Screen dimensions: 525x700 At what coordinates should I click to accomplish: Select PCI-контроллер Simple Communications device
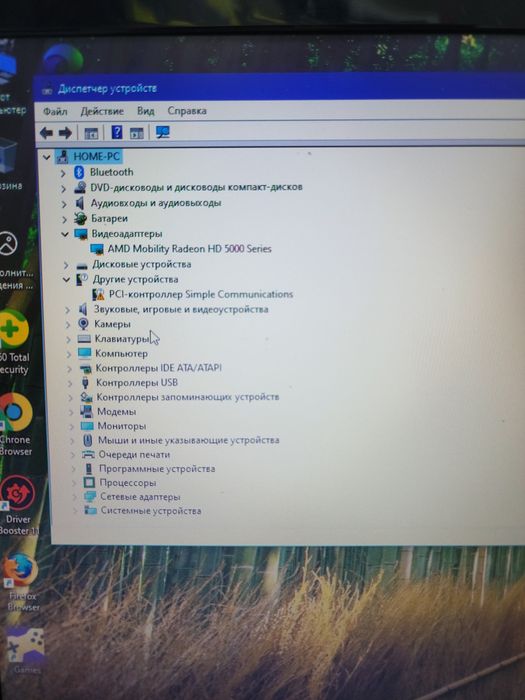pyautogui.click(x=201, y=295)
